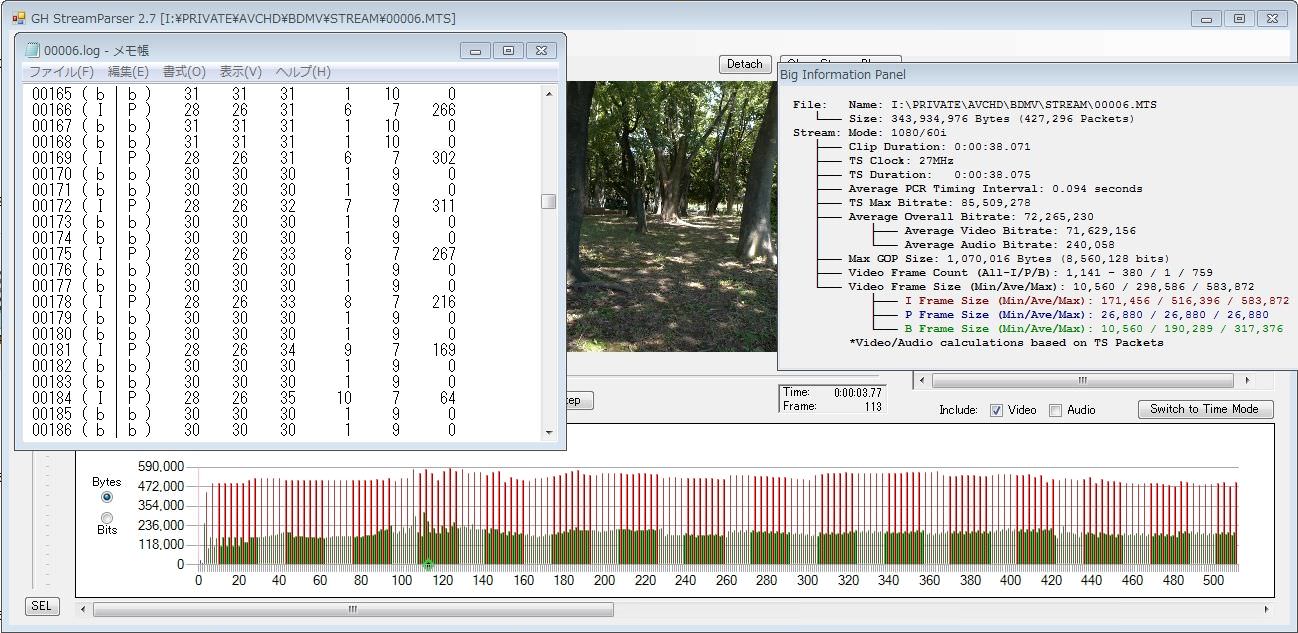Uncheck the Video include checkbox

(996, 410)
